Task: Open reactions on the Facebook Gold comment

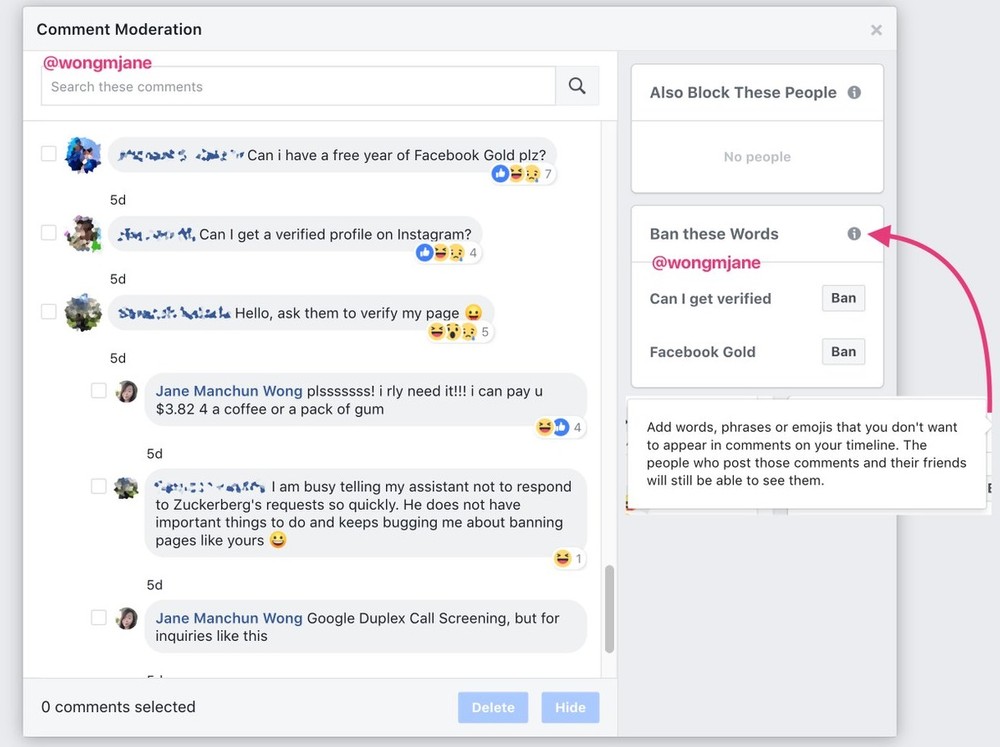Action: 523,174
